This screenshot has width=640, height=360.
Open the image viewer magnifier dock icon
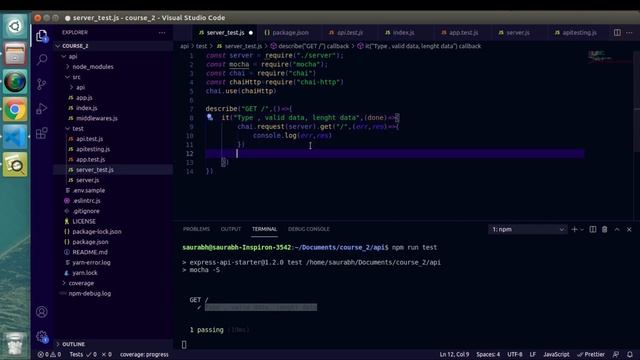click(15, 164)
